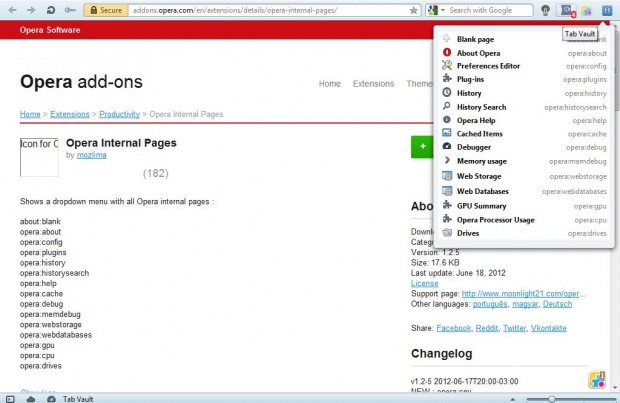The height and width of the screenshot is (403, 620).
Task: Click the Web Databases icon
Action: pos(447,191)
